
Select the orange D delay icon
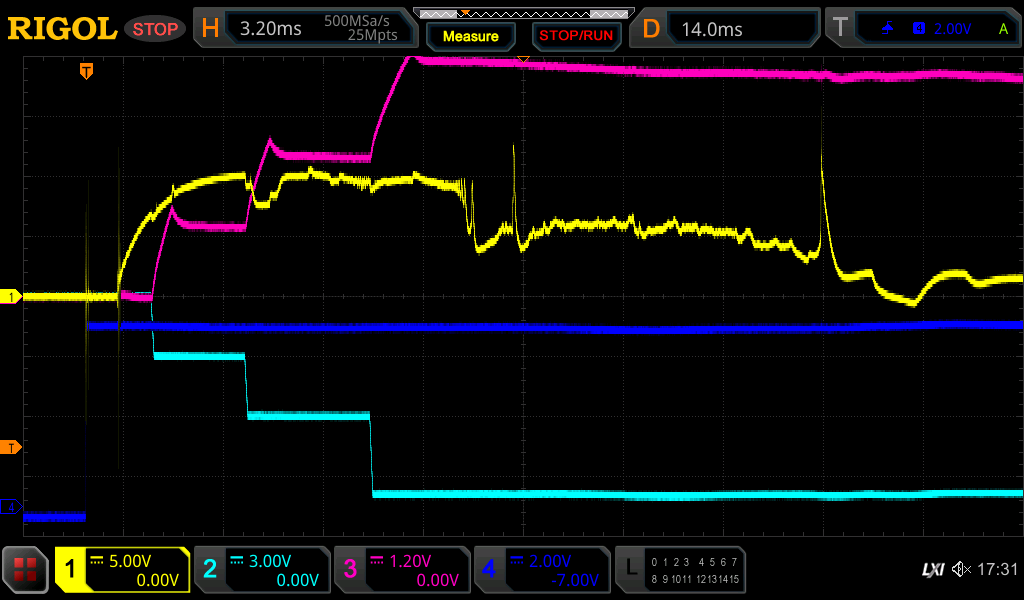coord(652,29)
